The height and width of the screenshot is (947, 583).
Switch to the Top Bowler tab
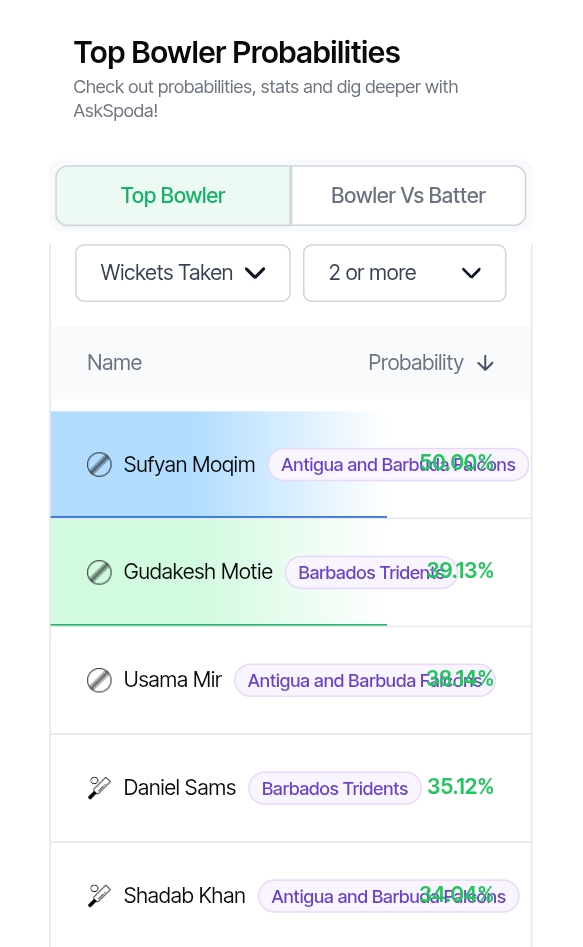tap(173, 196)
